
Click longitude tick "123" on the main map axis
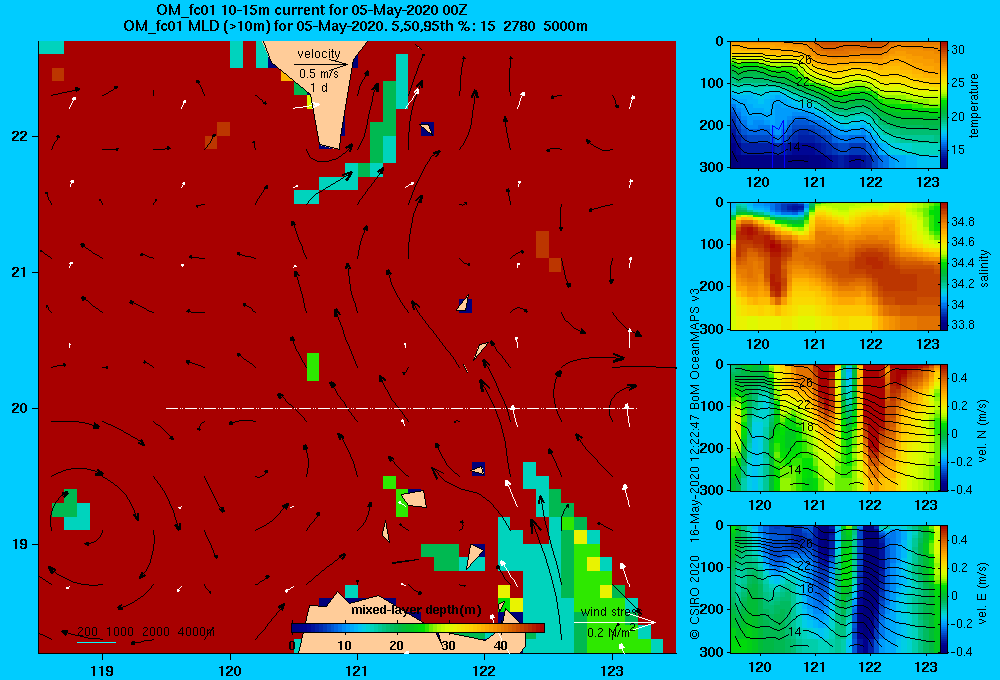tap(612, 670)
